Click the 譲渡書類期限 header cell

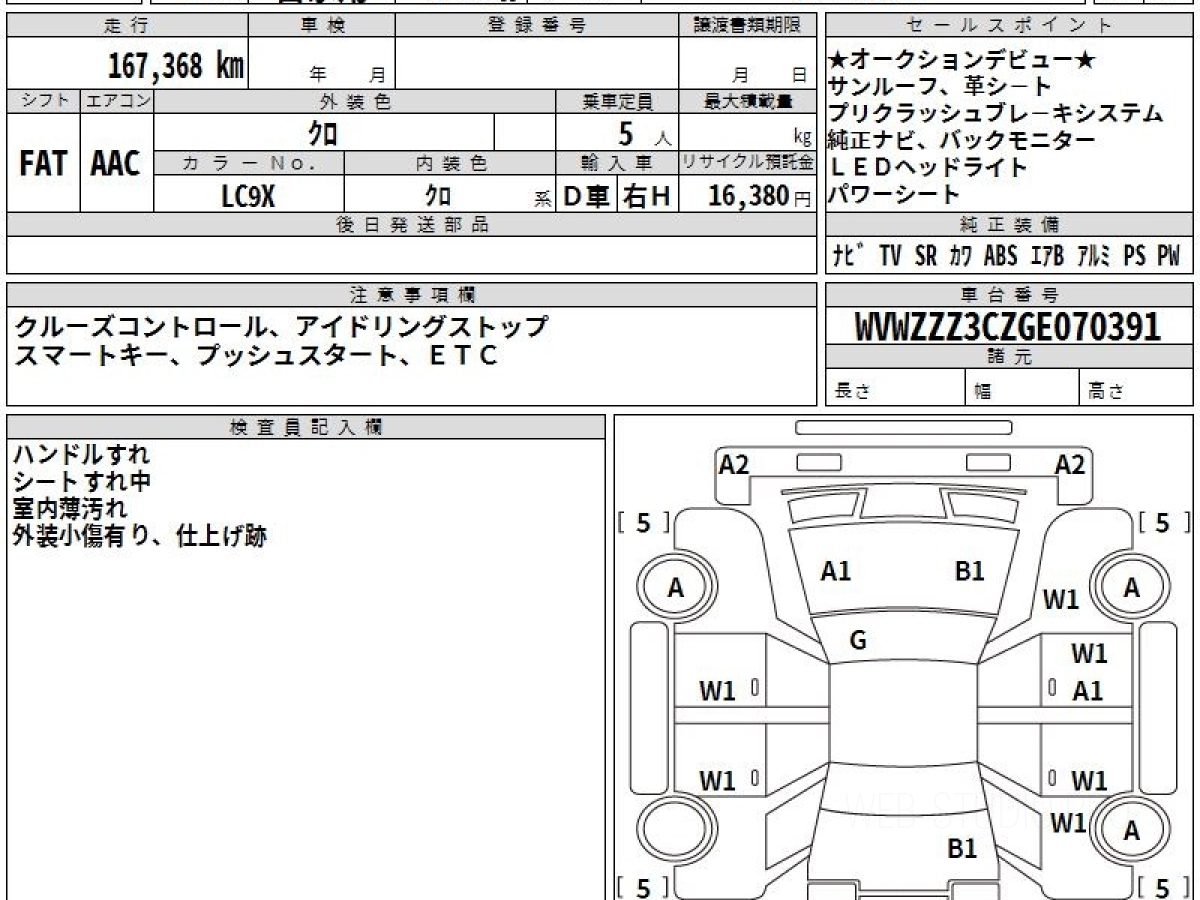[748, 27]
